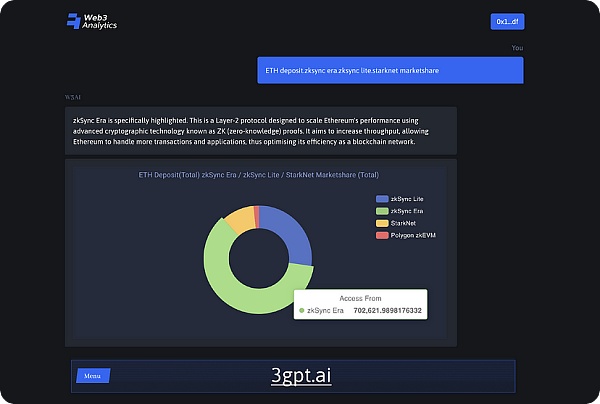Toggle the StarkNet legend label text

click(407, 223)
